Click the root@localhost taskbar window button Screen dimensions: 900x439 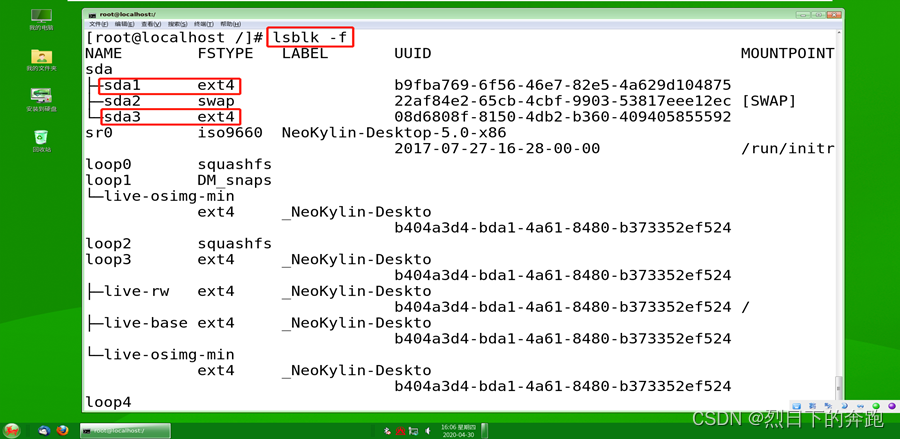click(125, 430)
